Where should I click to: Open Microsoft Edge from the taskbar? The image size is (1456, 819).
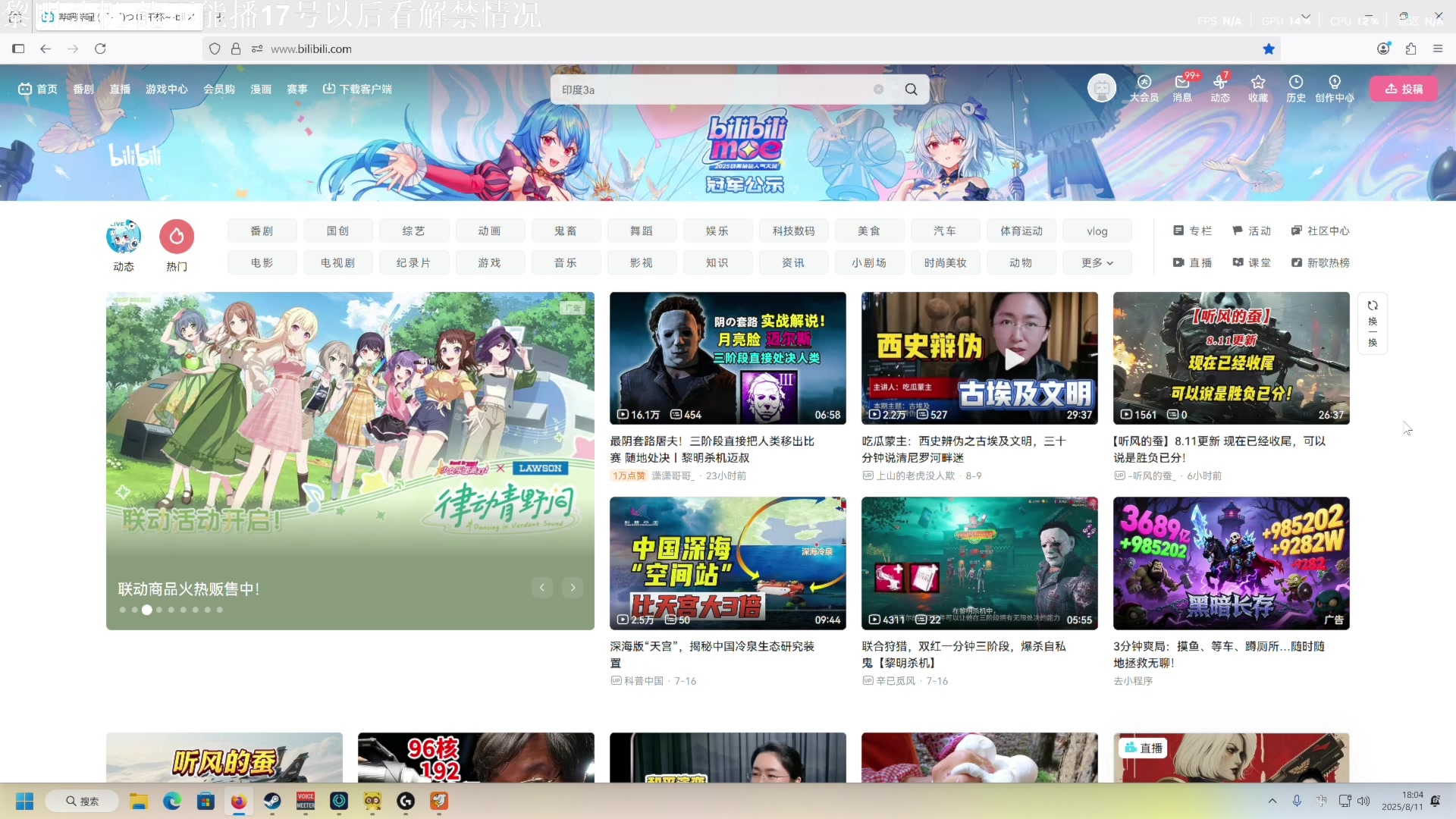(x=172, y=801)
